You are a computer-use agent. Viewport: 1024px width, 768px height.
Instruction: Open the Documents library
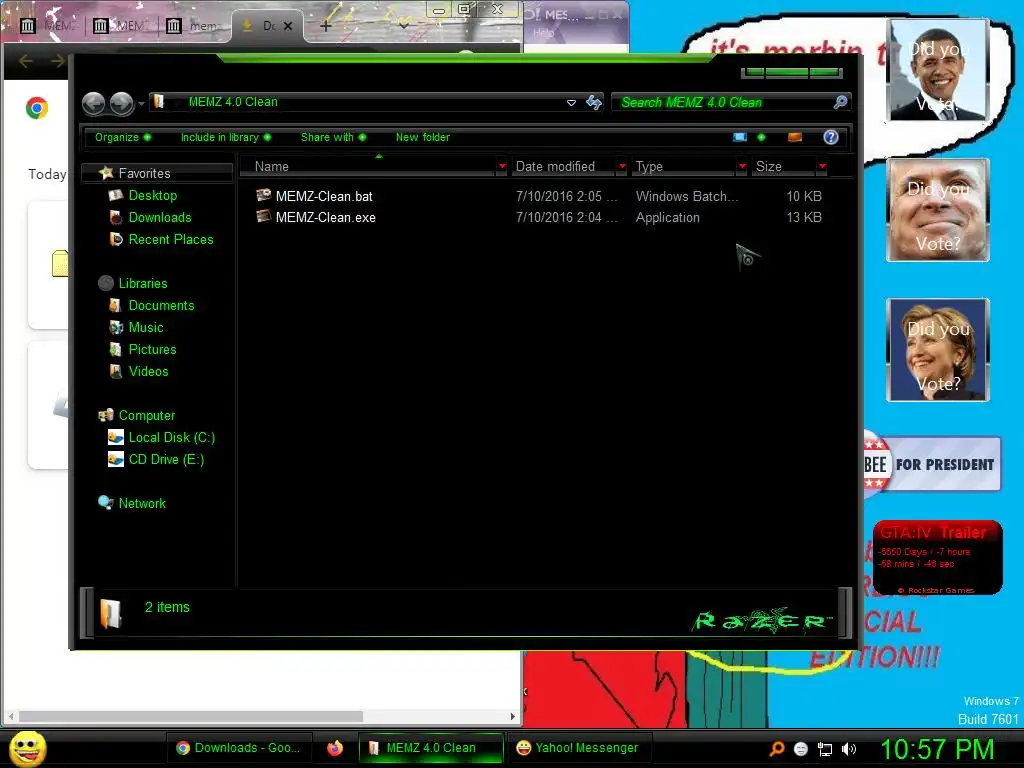[161, 306]
